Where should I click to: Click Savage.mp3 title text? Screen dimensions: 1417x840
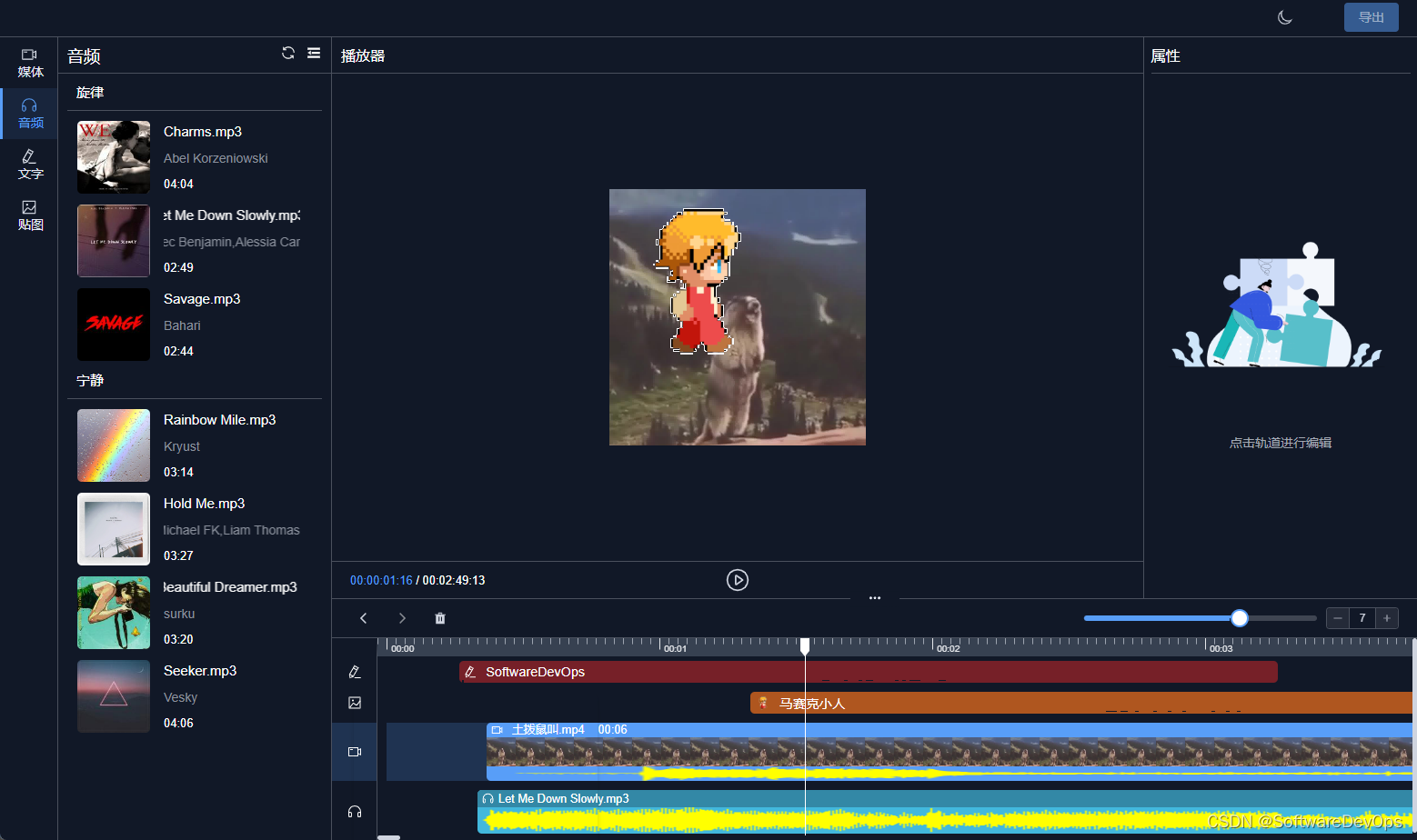pos(202,299)
